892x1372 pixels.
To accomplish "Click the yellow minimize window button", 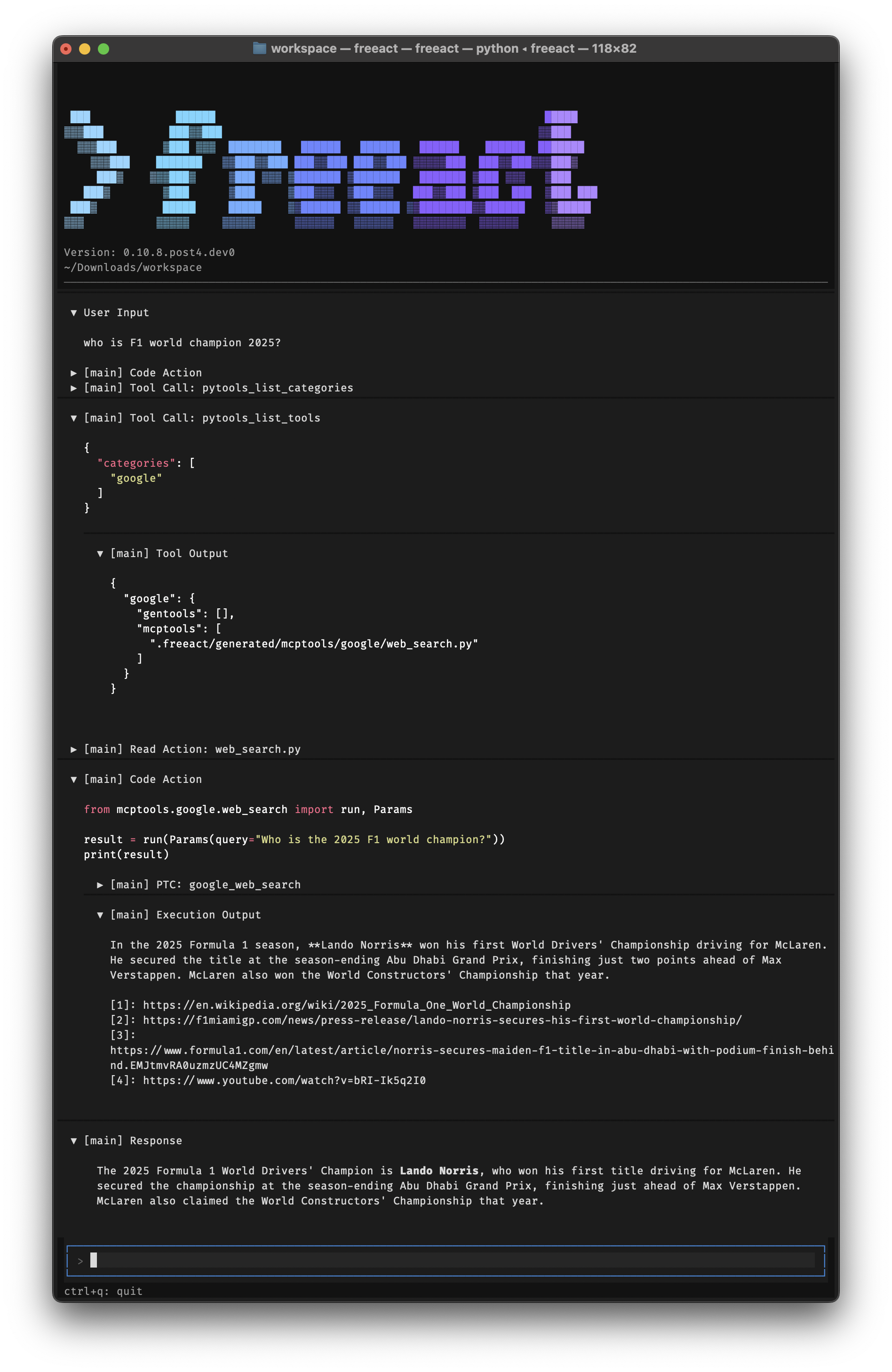I will click(x=85, y=49).
